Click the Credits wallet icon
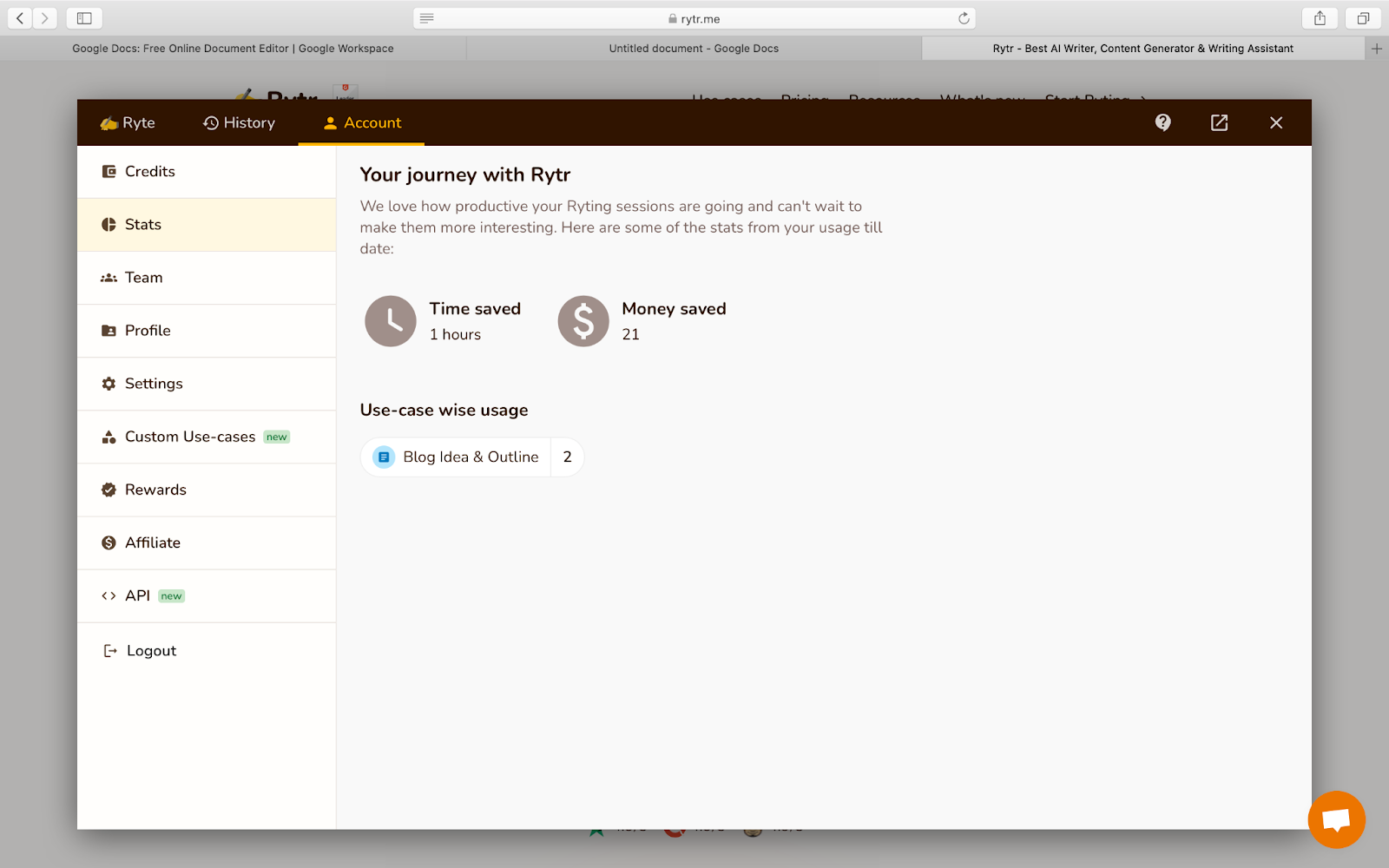The height and width of the screenshot is (868, 1389). pyautogui.click(x=109, y=172)
